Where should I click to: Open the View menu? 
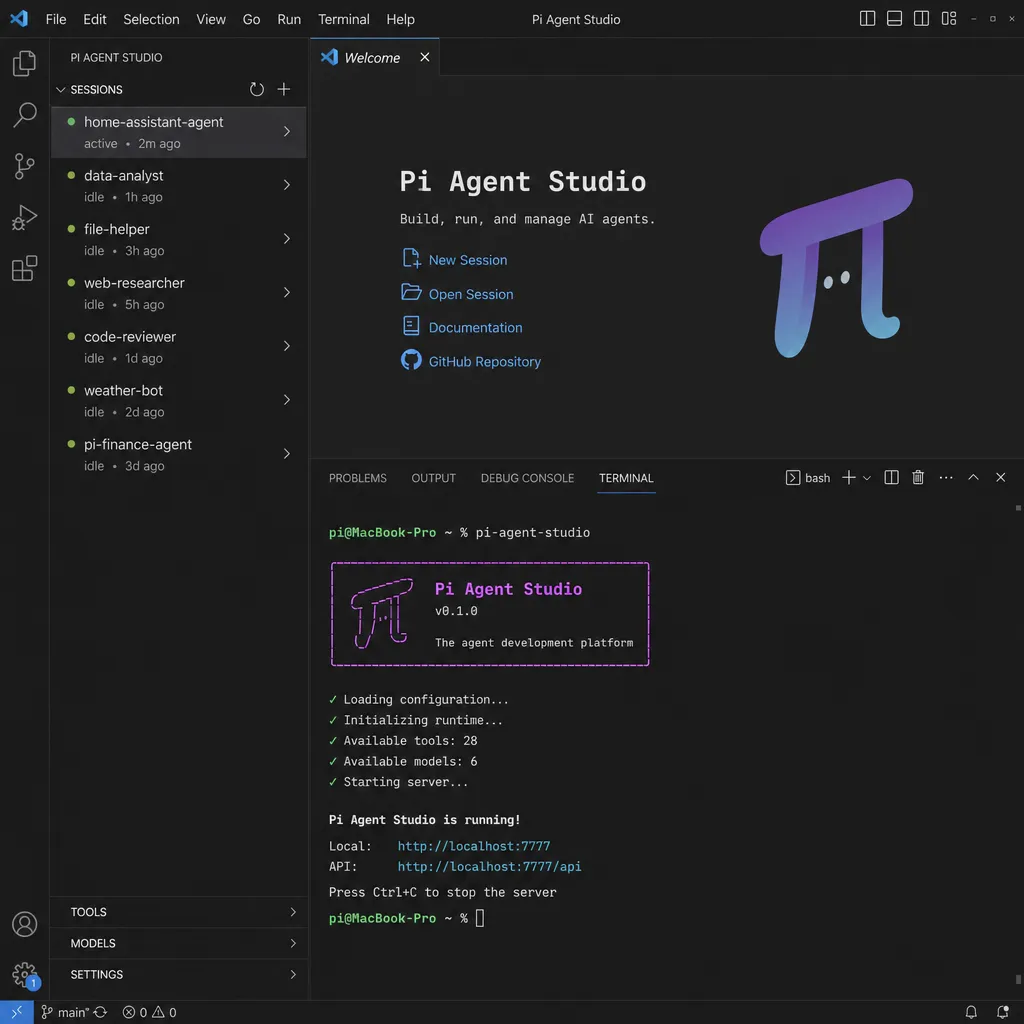(x=211, y=20)
